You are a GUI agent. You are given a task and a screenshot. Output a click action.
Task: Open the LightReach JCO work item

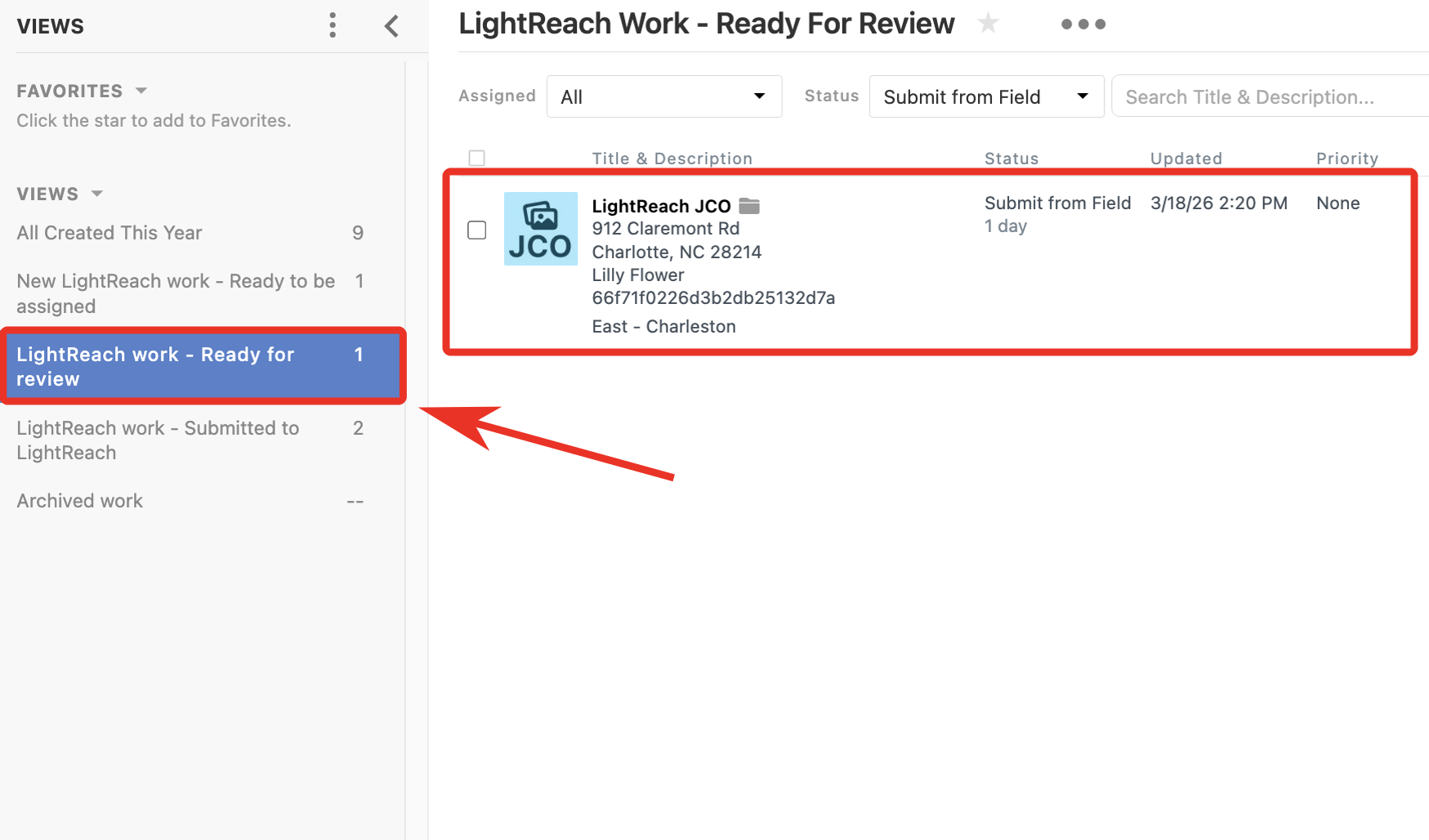tap(662, 206)
